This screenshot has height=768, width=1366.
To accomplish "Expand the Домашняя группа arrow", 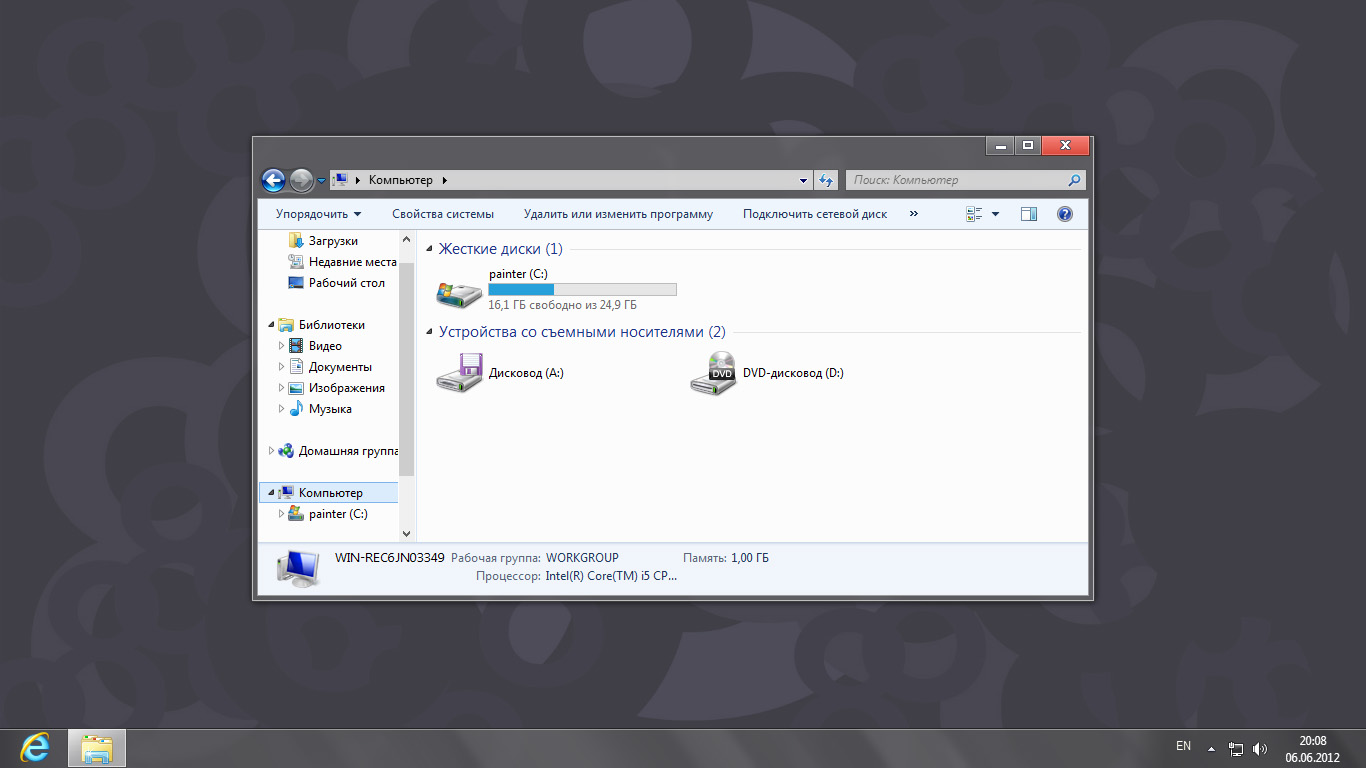I will (271, 451).
